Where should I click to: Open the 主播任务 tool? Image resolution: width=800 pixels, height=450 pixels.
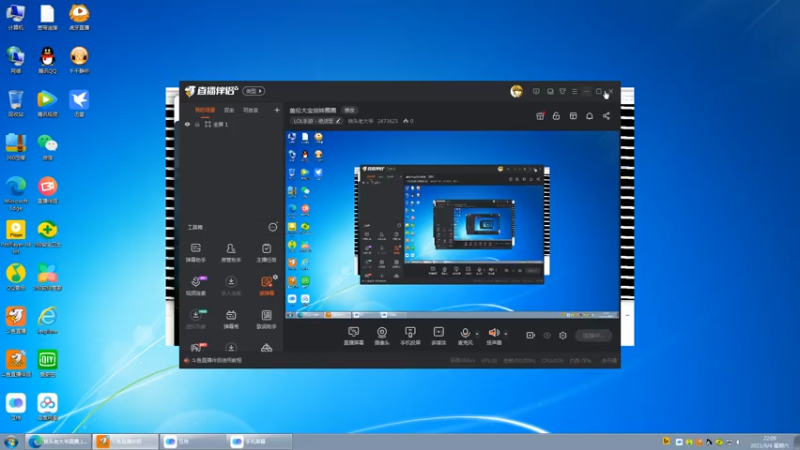tap(266, 253)
